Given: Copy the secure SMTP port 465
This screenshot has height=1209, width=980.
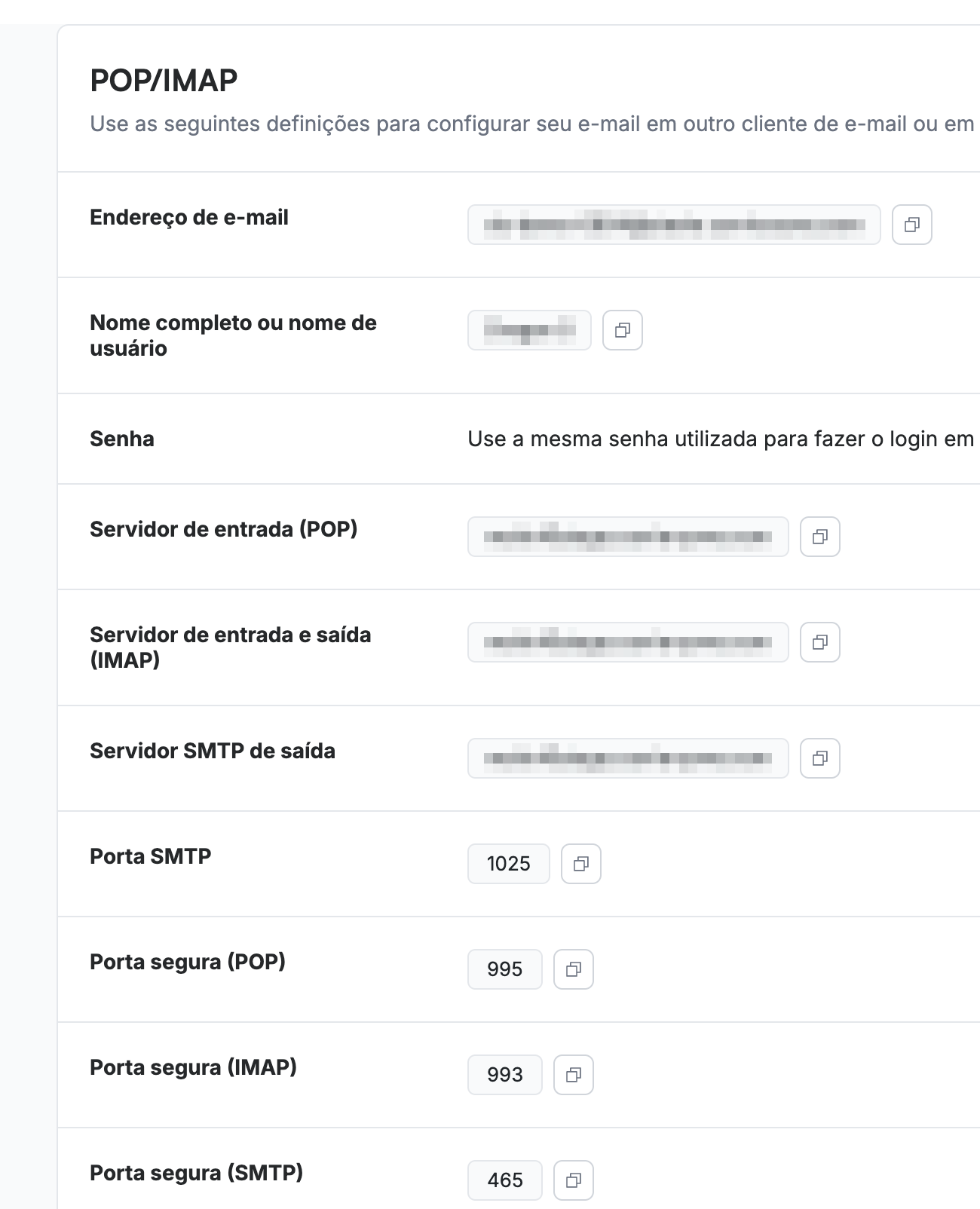Looking at the screenshot, I should pyautogui.click(x=574, y=1180).
